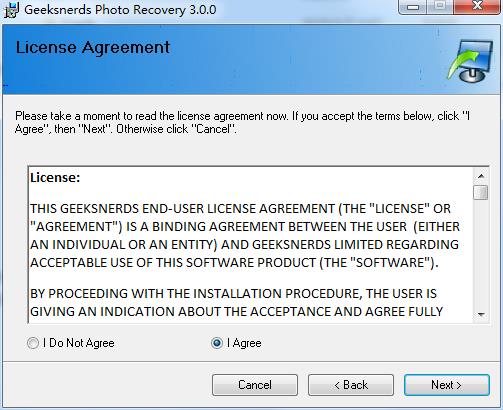
Task: Click the Geeksnerds installer icon in title bar
Action: click(x=11, y=10)
